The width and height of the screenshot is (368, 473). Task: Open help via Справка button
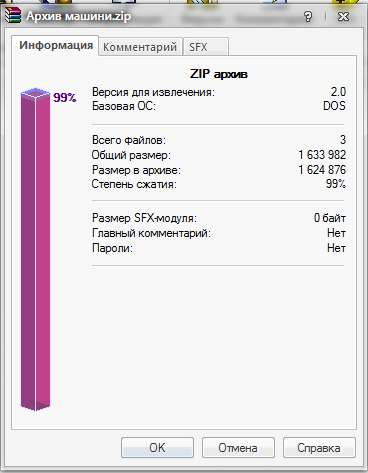[319, 448]
